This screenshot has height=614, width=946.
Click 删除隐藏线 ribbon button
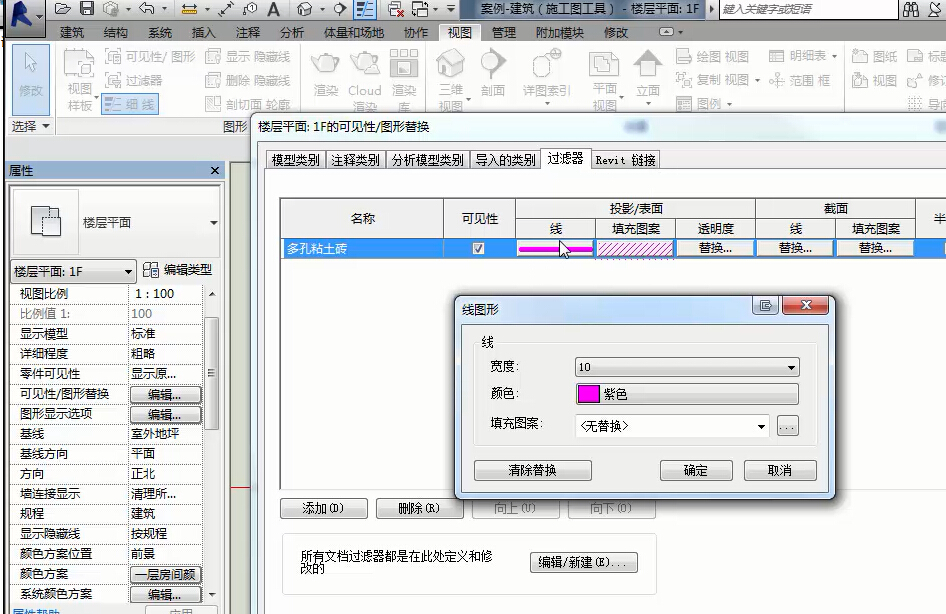point(248,80)
